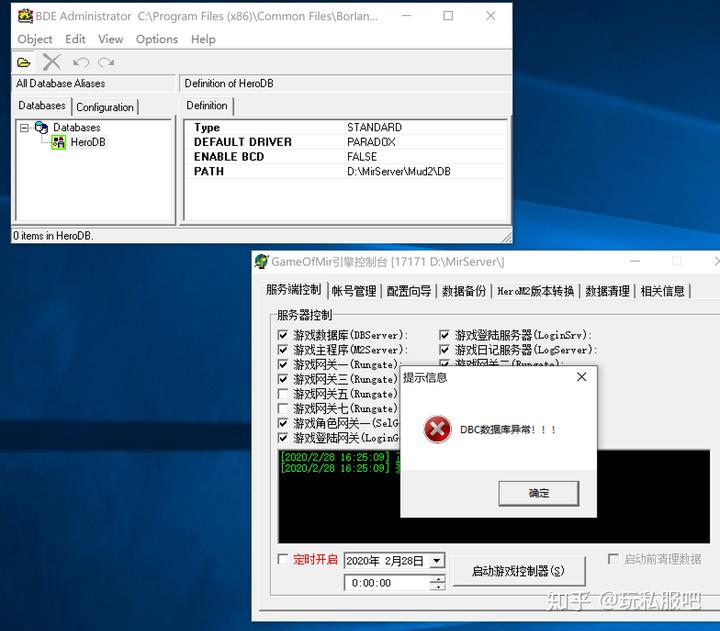The width and height of the screenshot is (720, 631).
Task: Minimize the BDE Administrator window
Action: point(406,16)
